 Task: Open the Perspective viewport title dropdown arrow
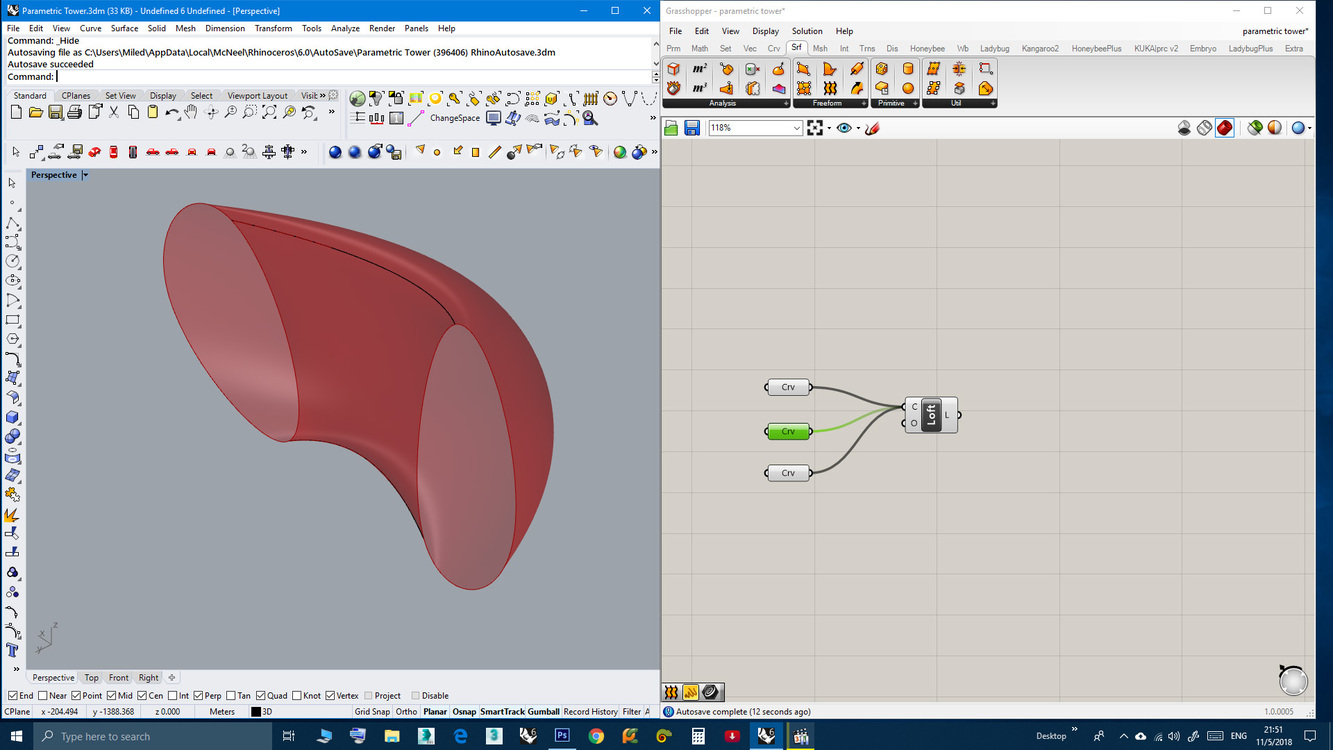[x=85, y=175]
